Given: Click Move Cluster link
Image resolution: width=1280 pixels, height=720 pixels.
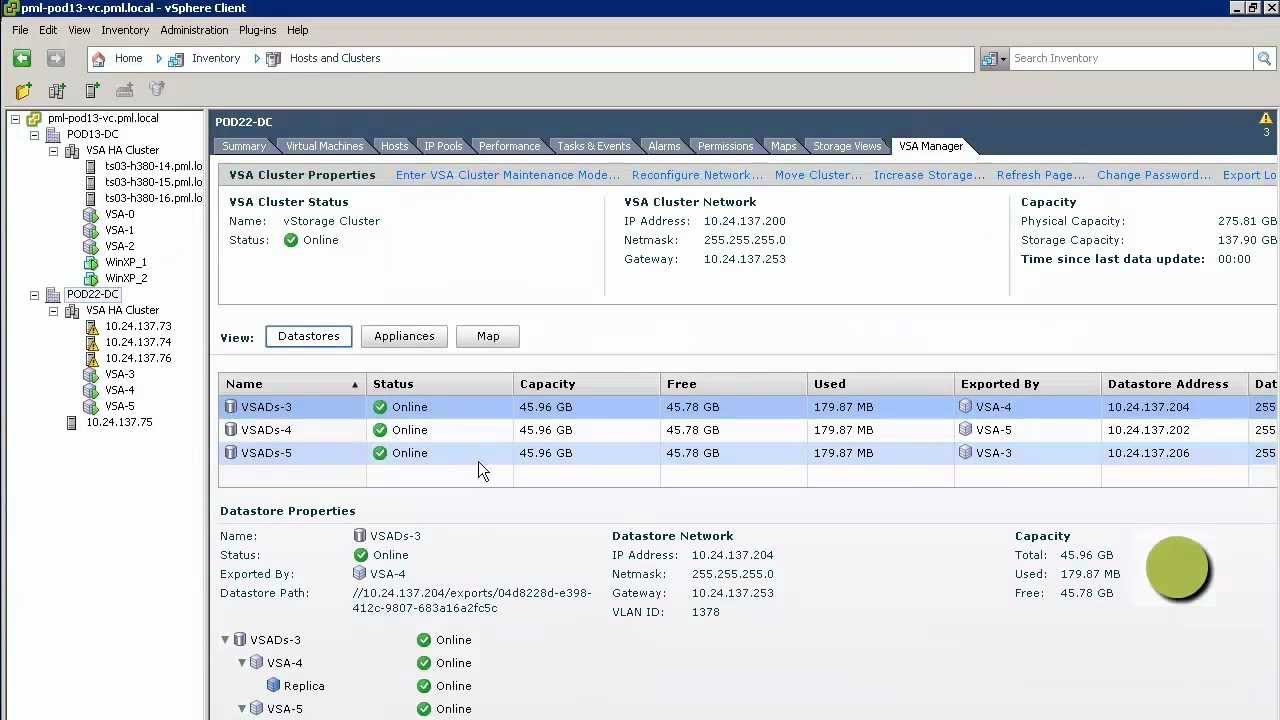Looking at the screenshot, I should tap(818, 175).
